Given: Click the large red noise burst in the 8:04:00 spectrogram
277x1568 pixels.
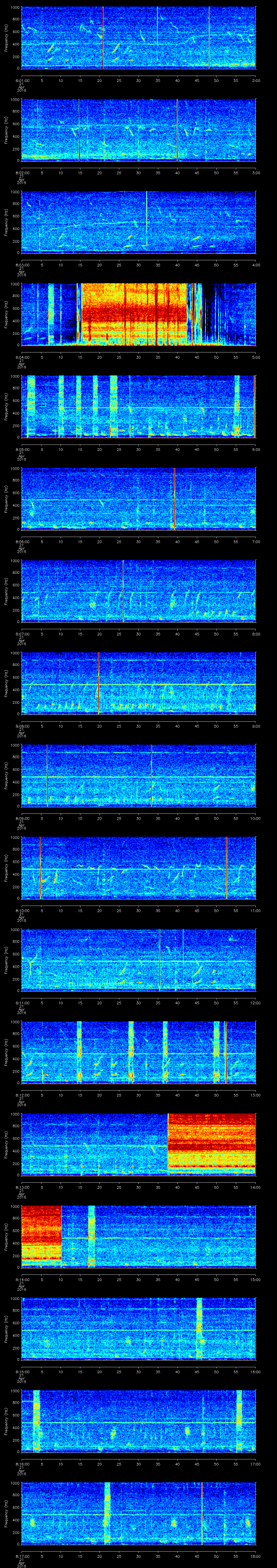Looking at the screenshot, I should point(134,314).
